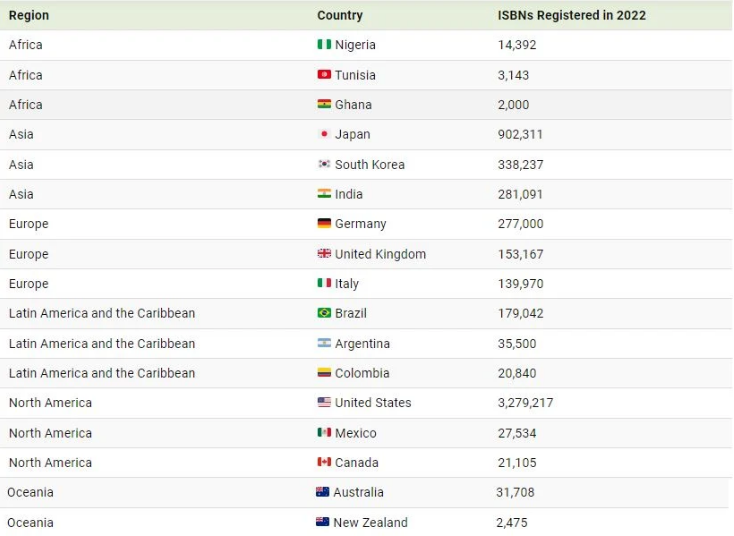
Task: Click the Japan flag icon
Action: click(x=324, y=134)
